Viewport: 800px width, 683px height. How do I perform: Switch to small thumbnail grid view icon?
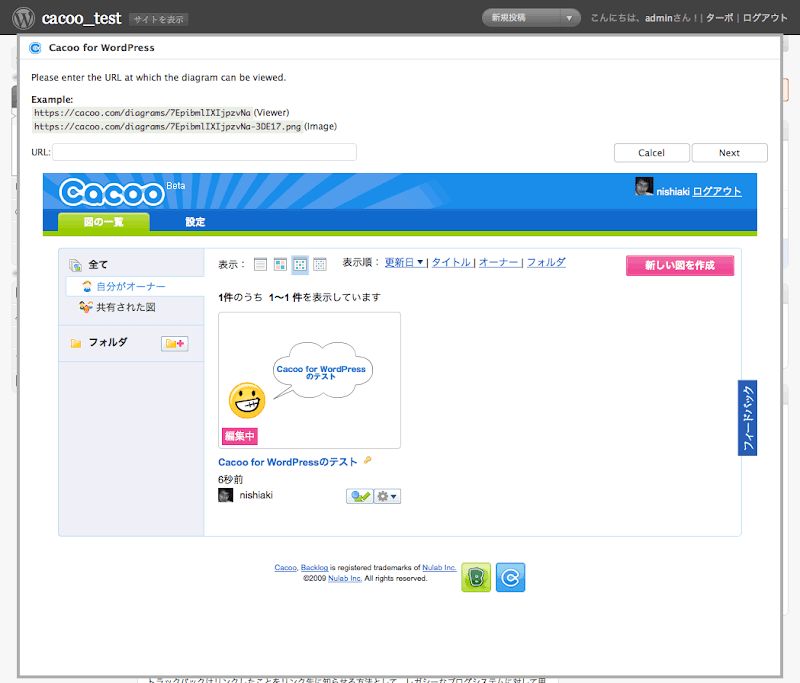(320, 264)
